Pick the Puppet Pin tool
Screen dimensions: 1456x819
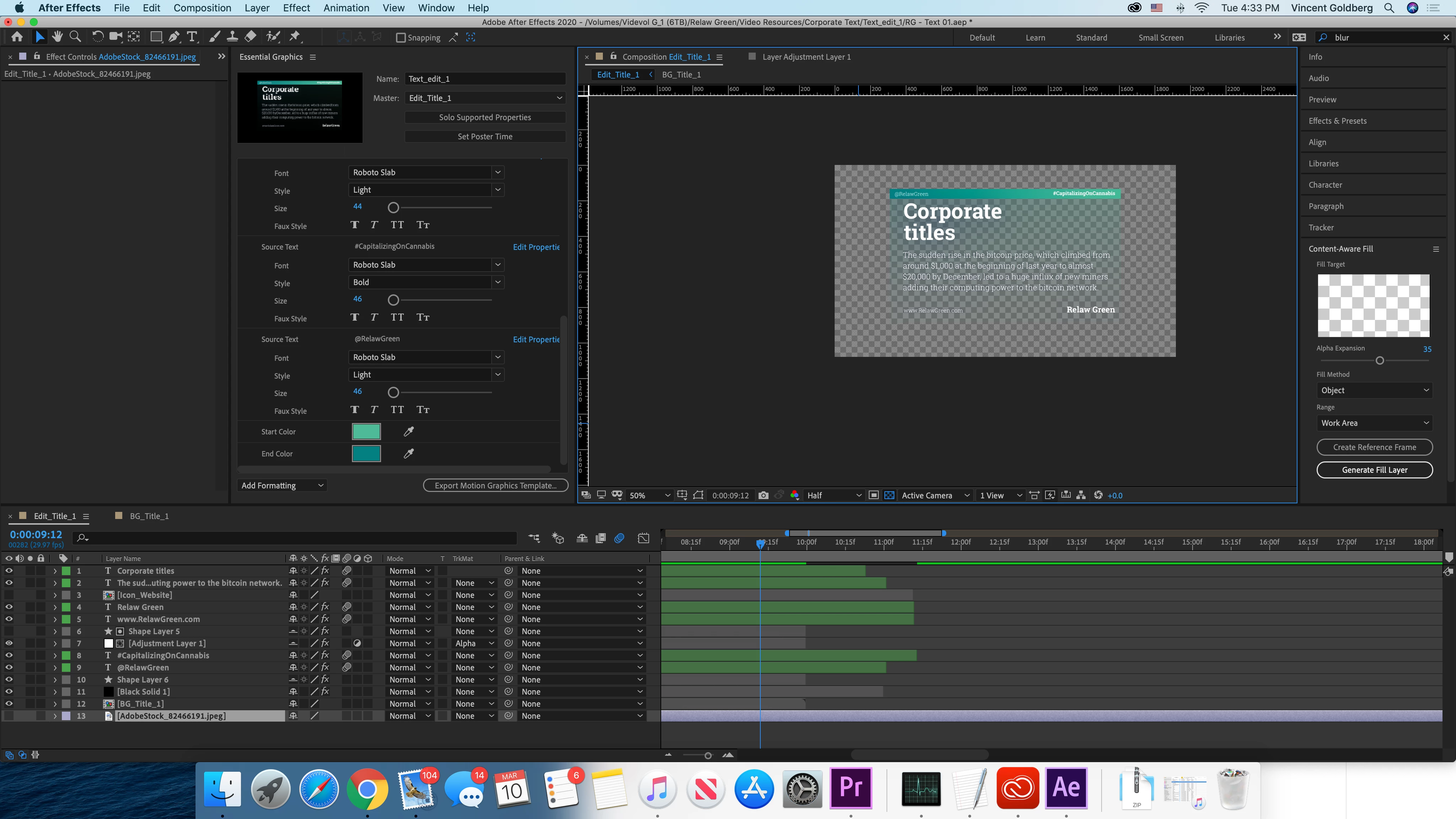[x=294, y=37]
